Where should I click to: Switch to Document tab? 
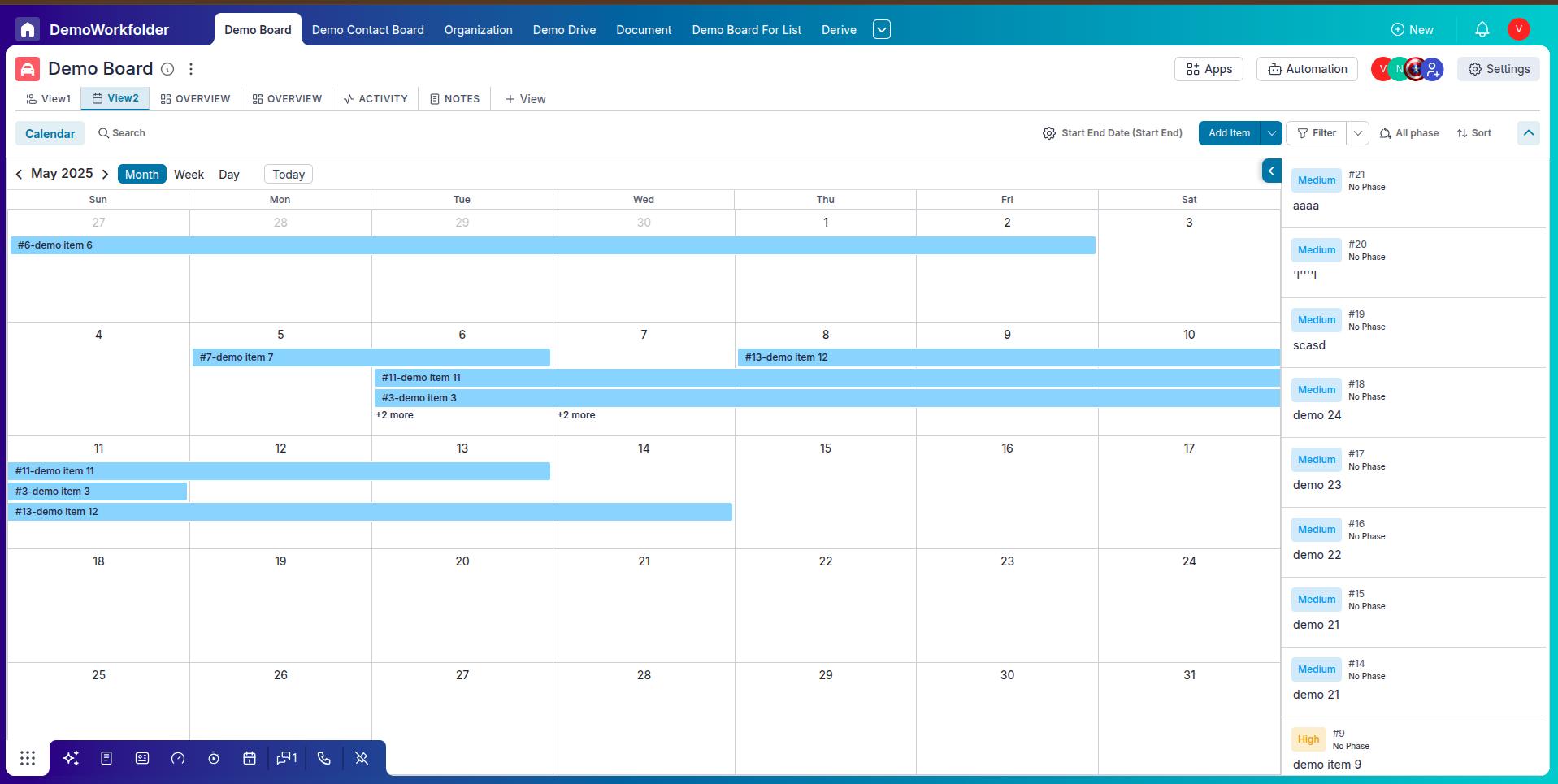pos(644,30)
